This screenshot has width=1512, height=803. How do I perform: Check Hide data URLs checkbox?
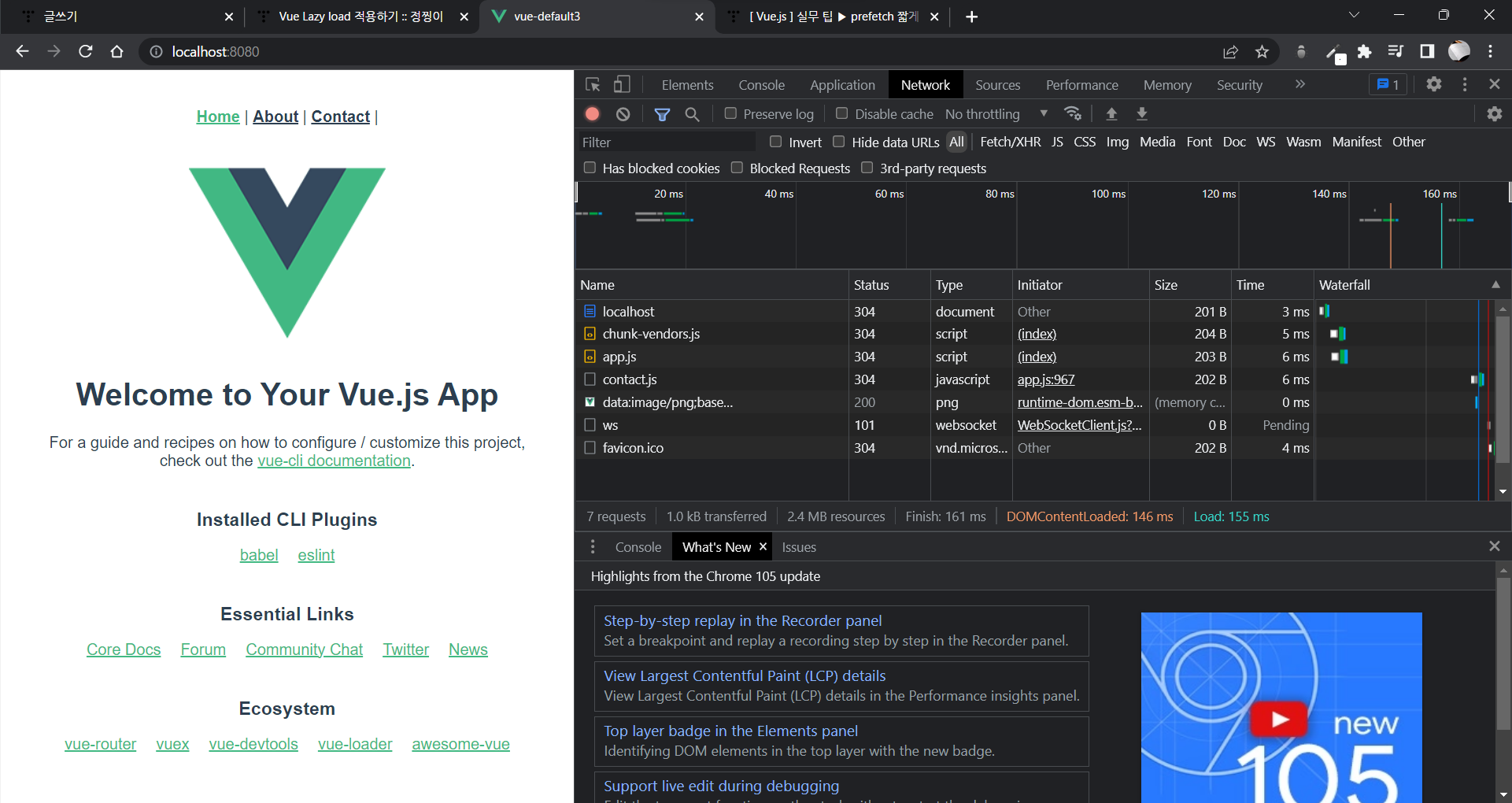(838, 142)
